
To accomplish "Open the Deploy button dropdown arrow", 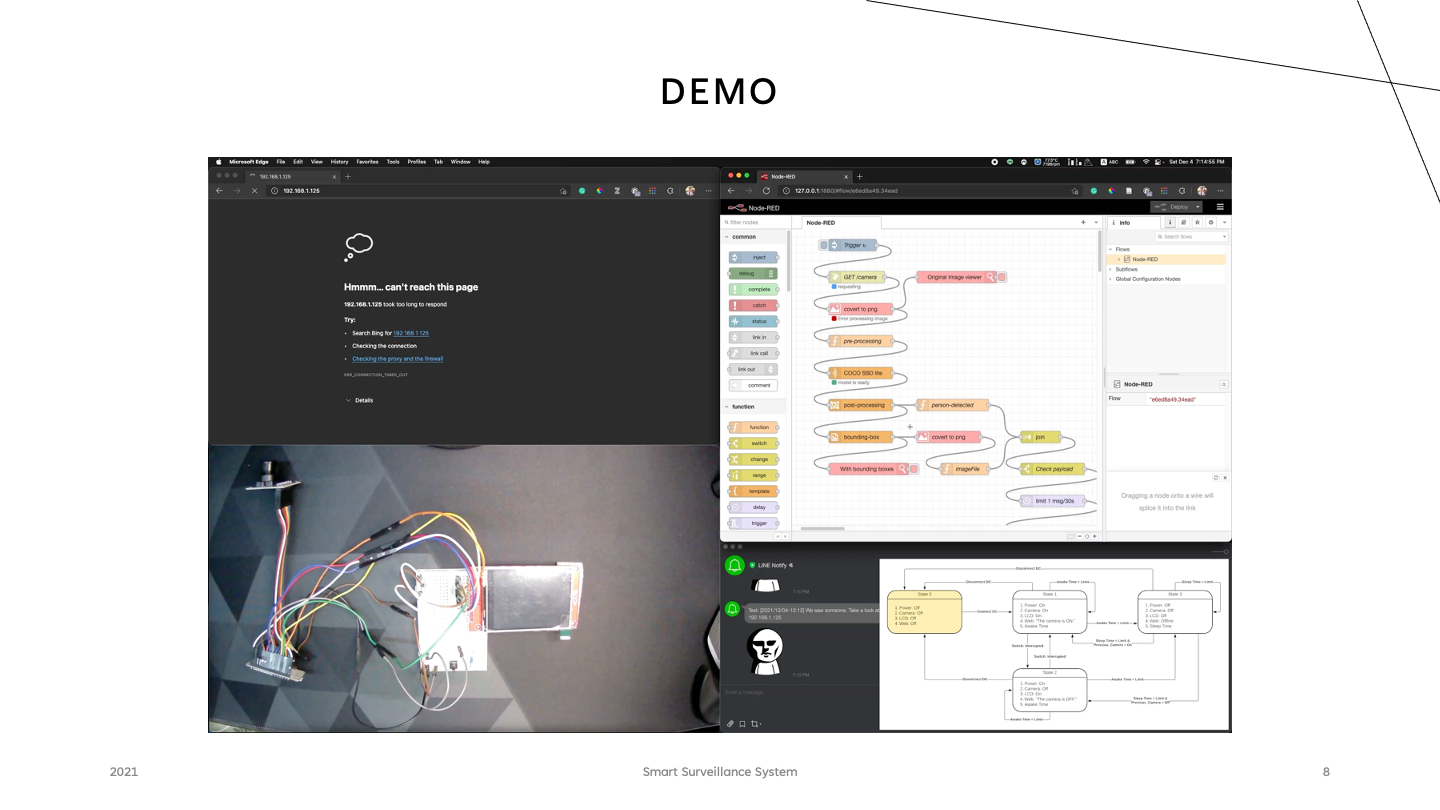I will click(x=1197, y=207).
